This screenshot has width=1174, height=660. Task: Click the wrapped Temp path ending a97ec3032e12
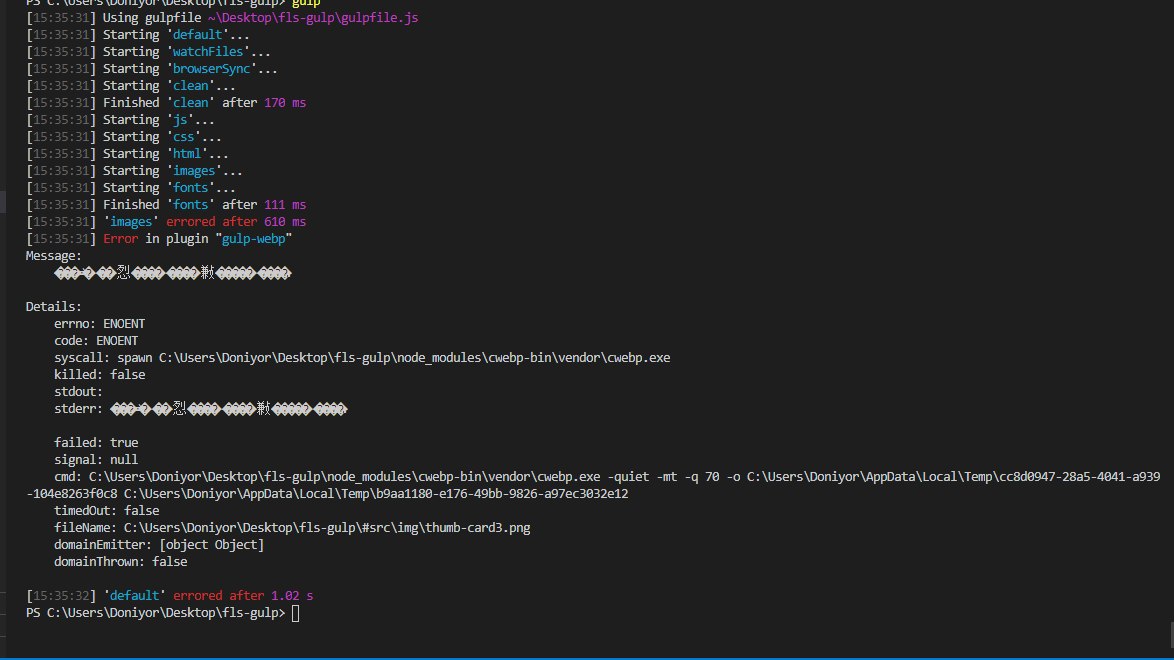(x=376, y=494)
